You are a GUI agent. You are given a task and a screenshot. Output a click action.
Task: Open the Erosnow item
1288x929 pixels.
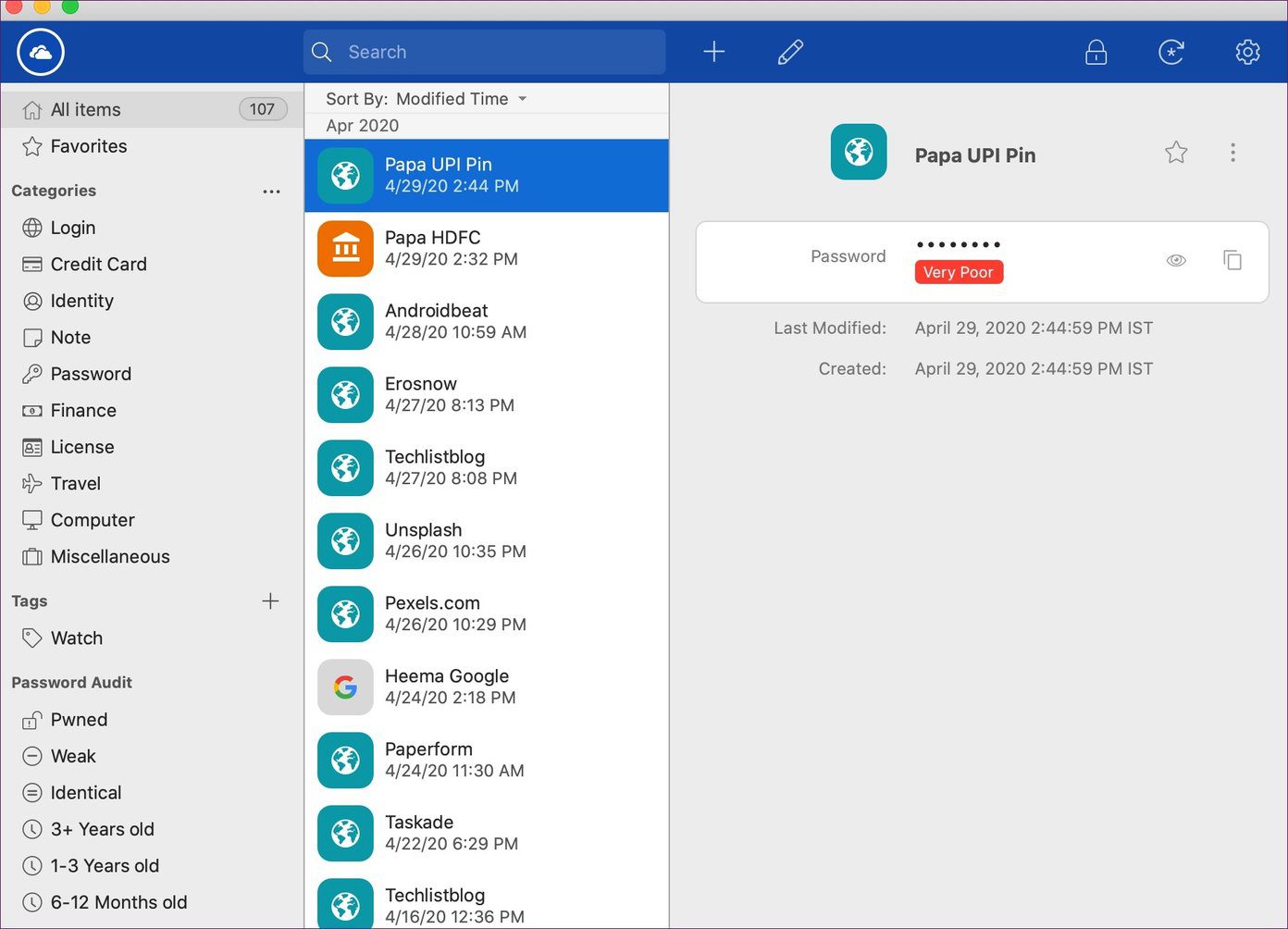(487, 395)
